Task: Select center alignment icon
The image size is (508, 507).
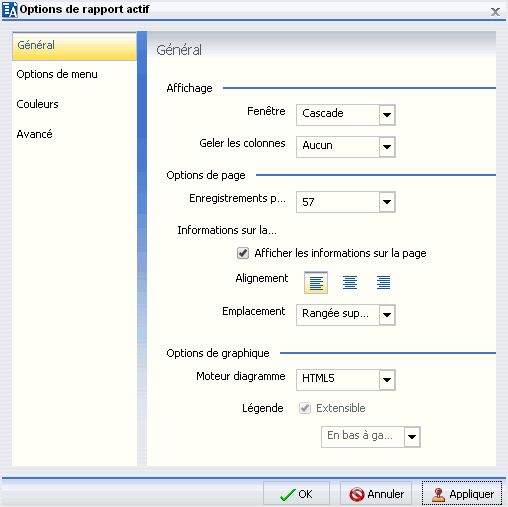Action: (x=350, y=283)
